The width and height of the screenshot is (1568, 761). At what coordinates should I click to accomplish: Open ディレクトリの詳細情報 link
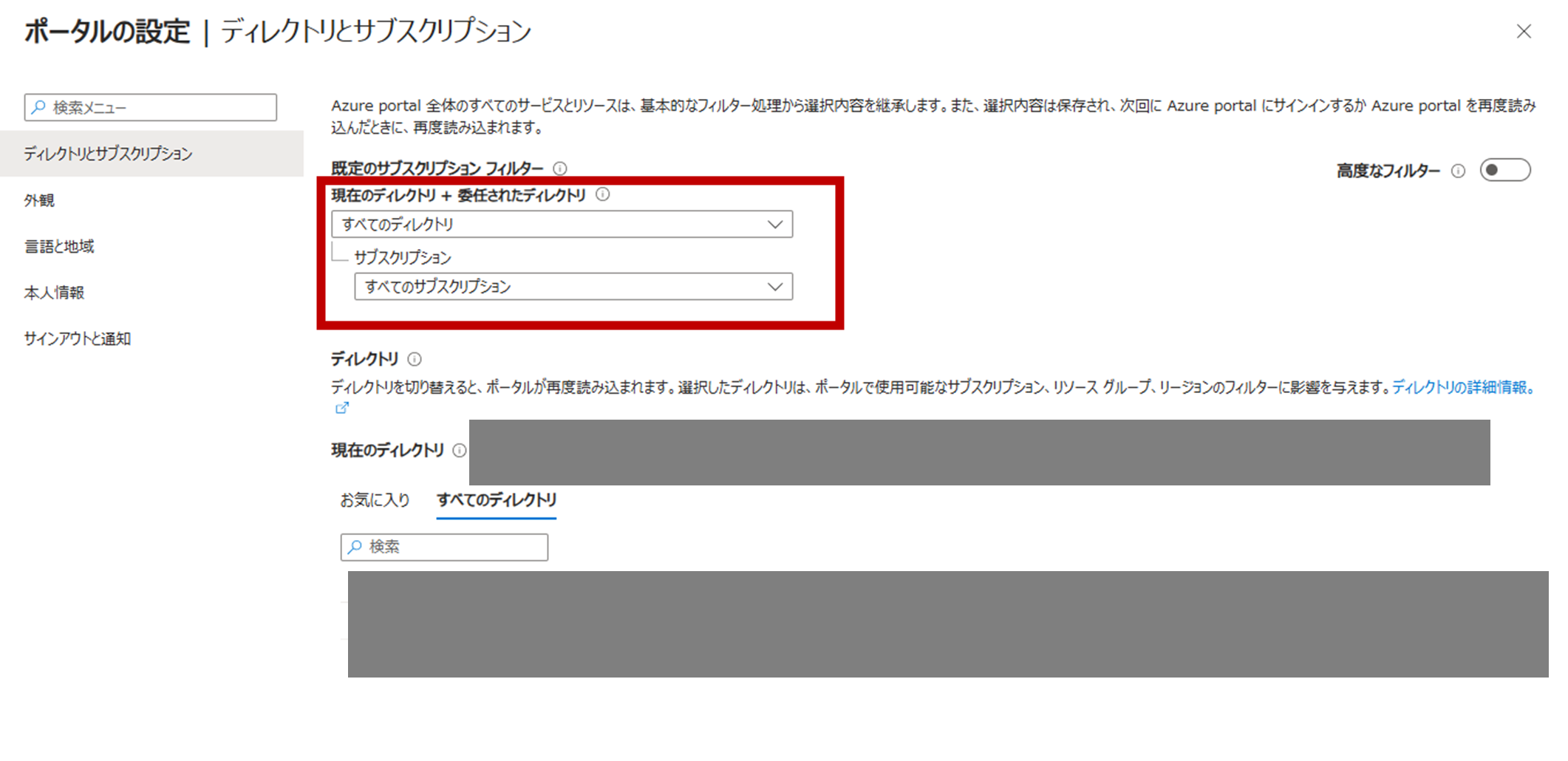(1463, 387)
